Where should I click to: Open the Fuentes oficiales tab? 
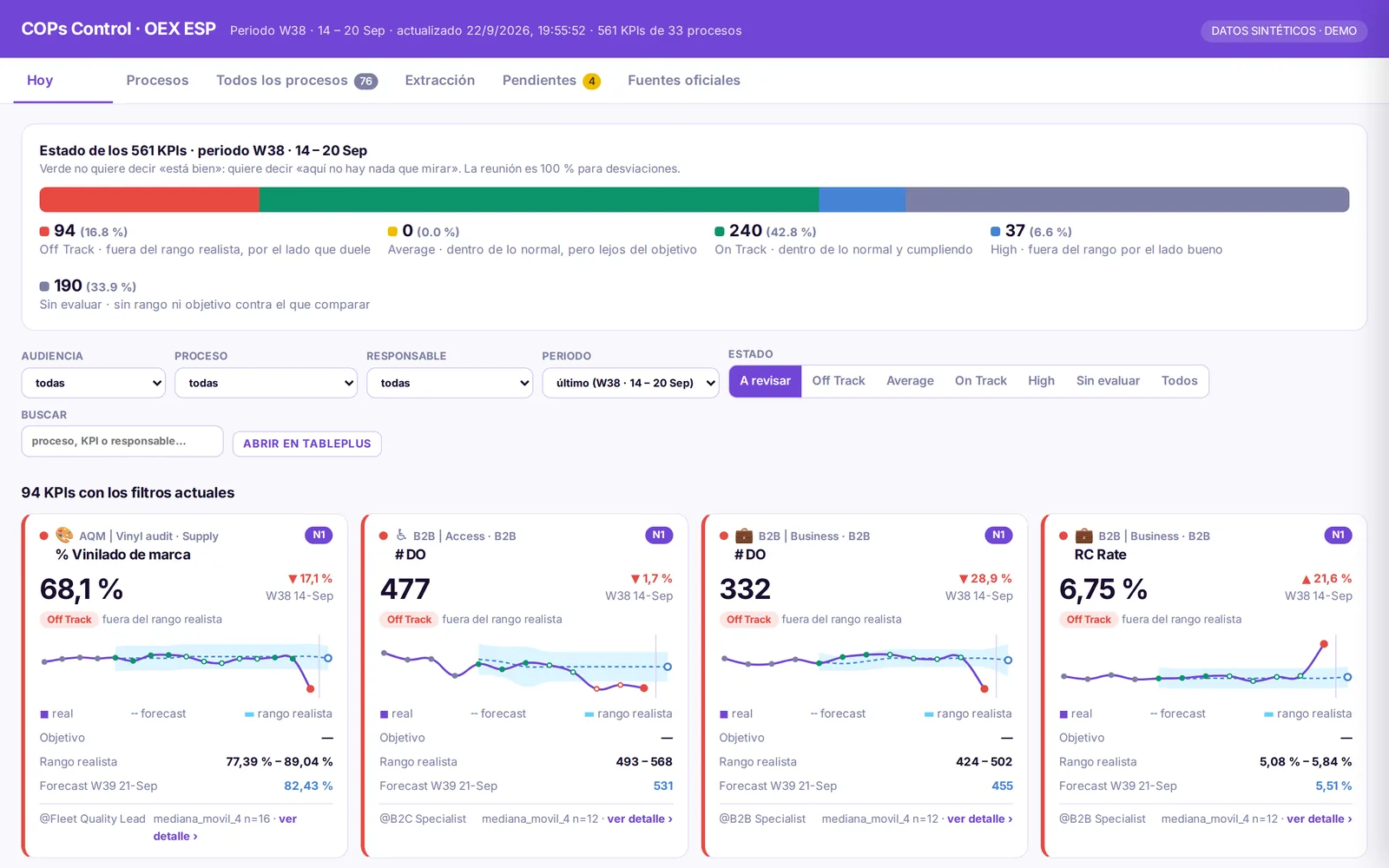[684, 81]
